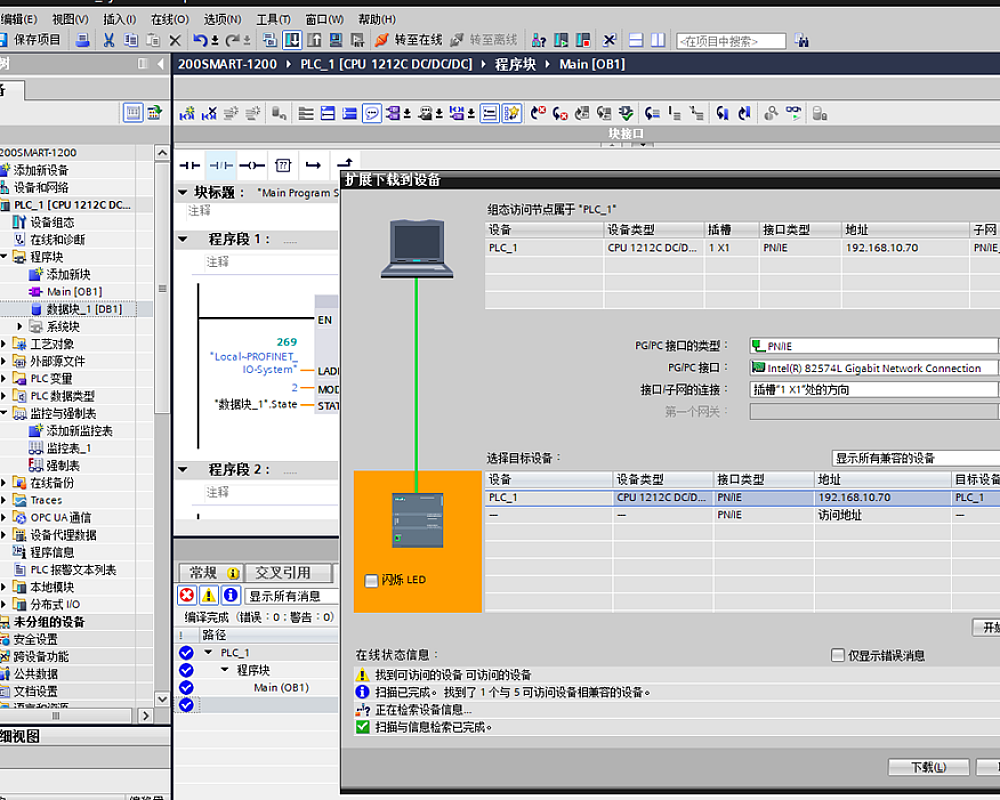Click the Download (下载) button

928,767
